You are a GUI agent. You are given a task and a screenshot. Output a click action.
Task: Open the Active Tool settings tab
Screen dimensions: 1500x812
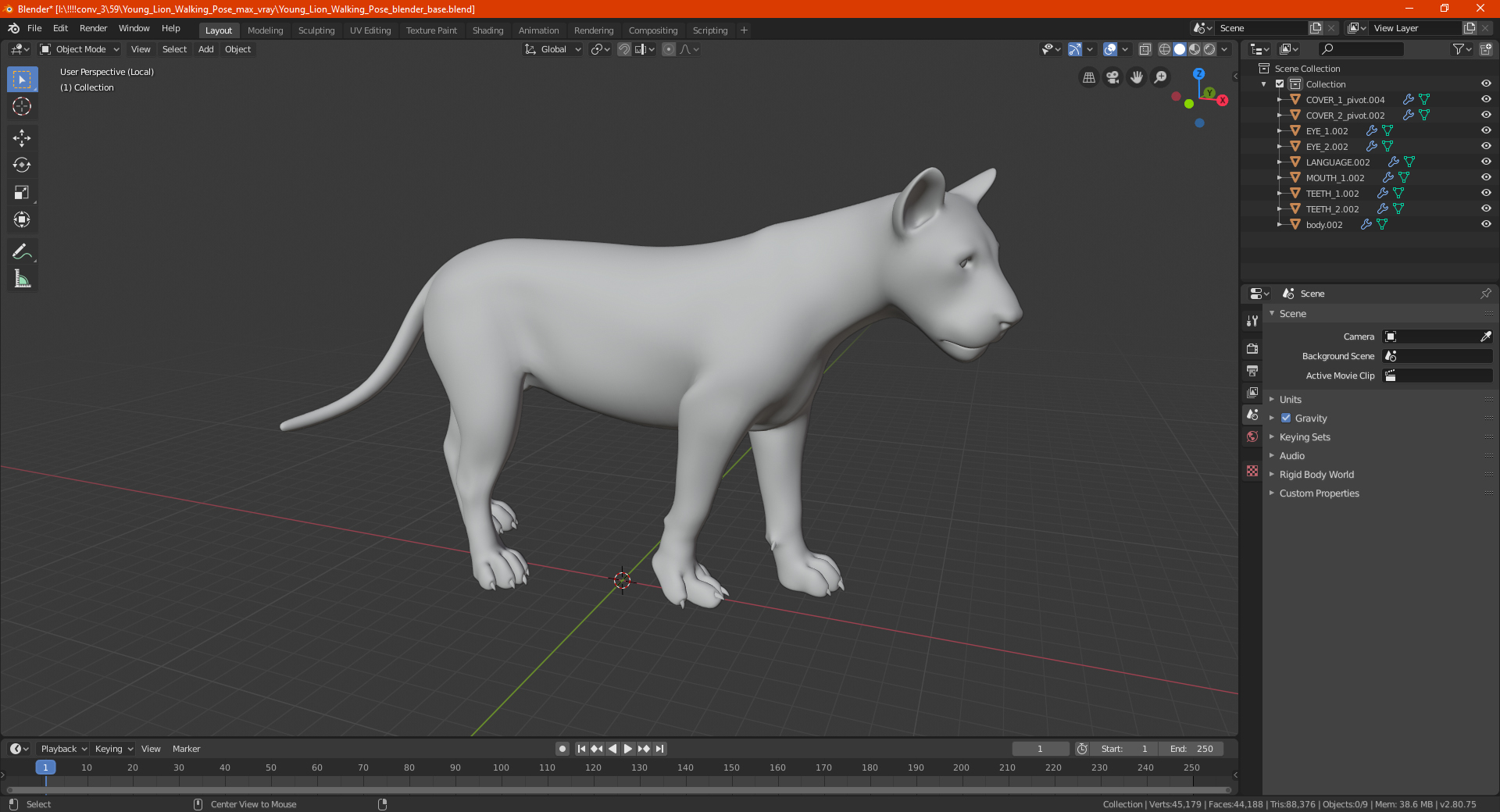click(1252, 320)
